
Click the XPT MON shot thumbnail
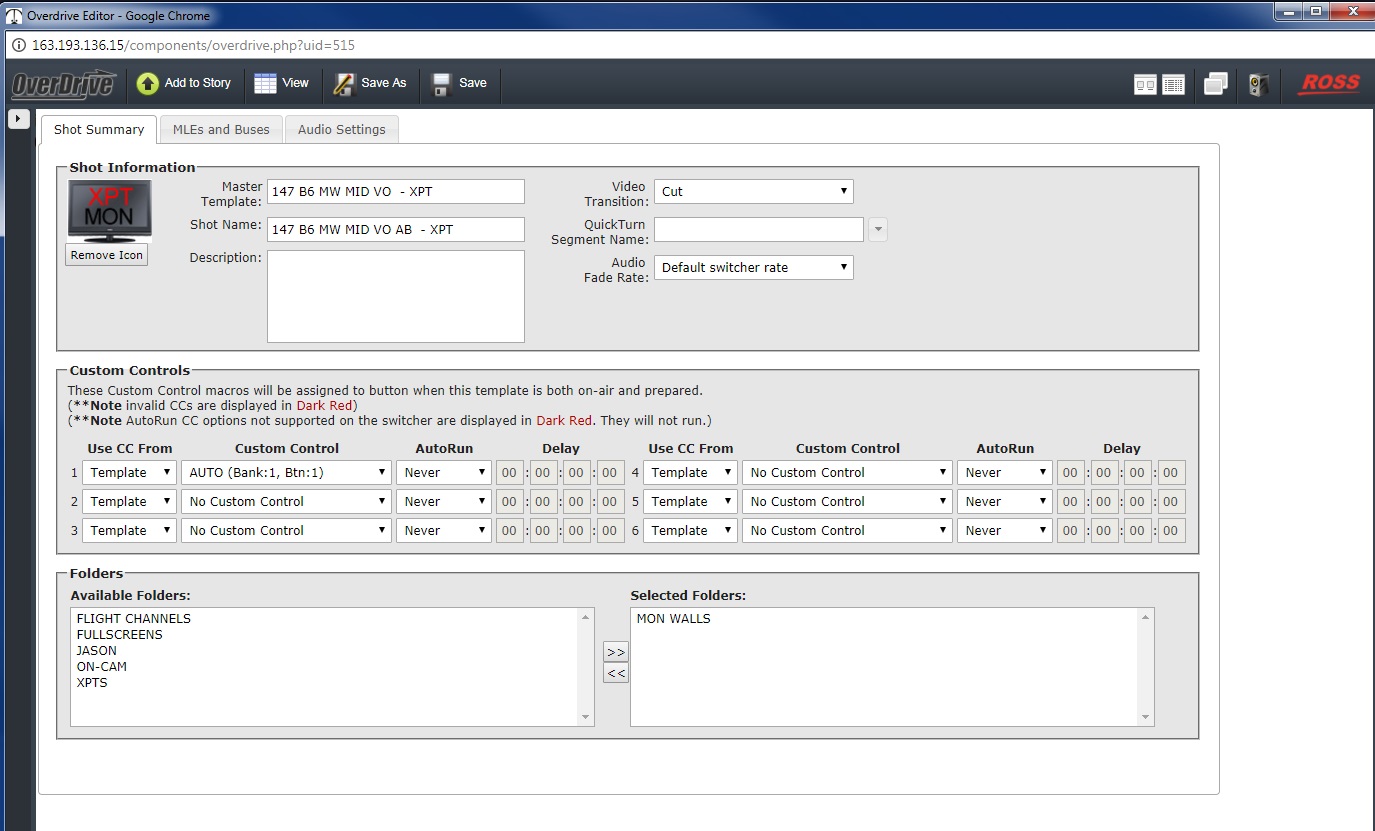pos(109,209)
